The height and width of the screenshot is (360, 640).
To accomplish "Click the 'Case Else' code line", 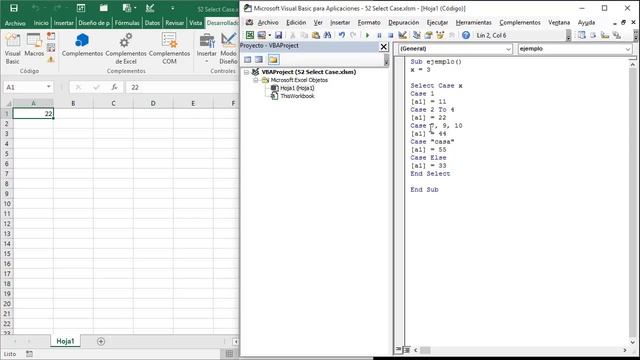I will 428,158.
